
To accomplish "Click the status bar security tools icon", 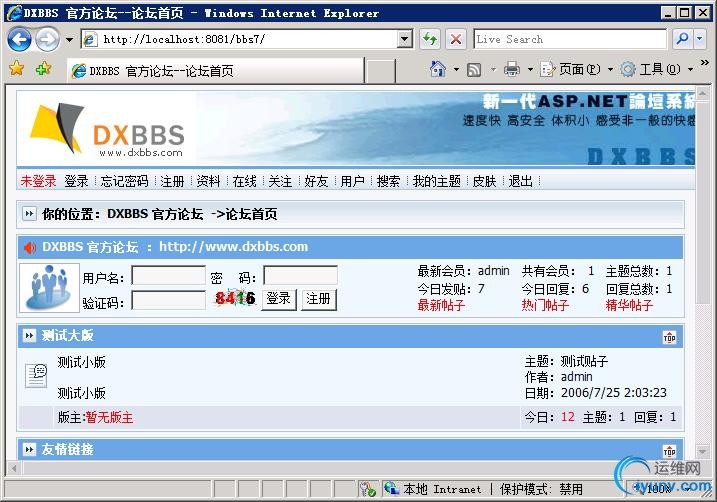I will coord(367,489).
